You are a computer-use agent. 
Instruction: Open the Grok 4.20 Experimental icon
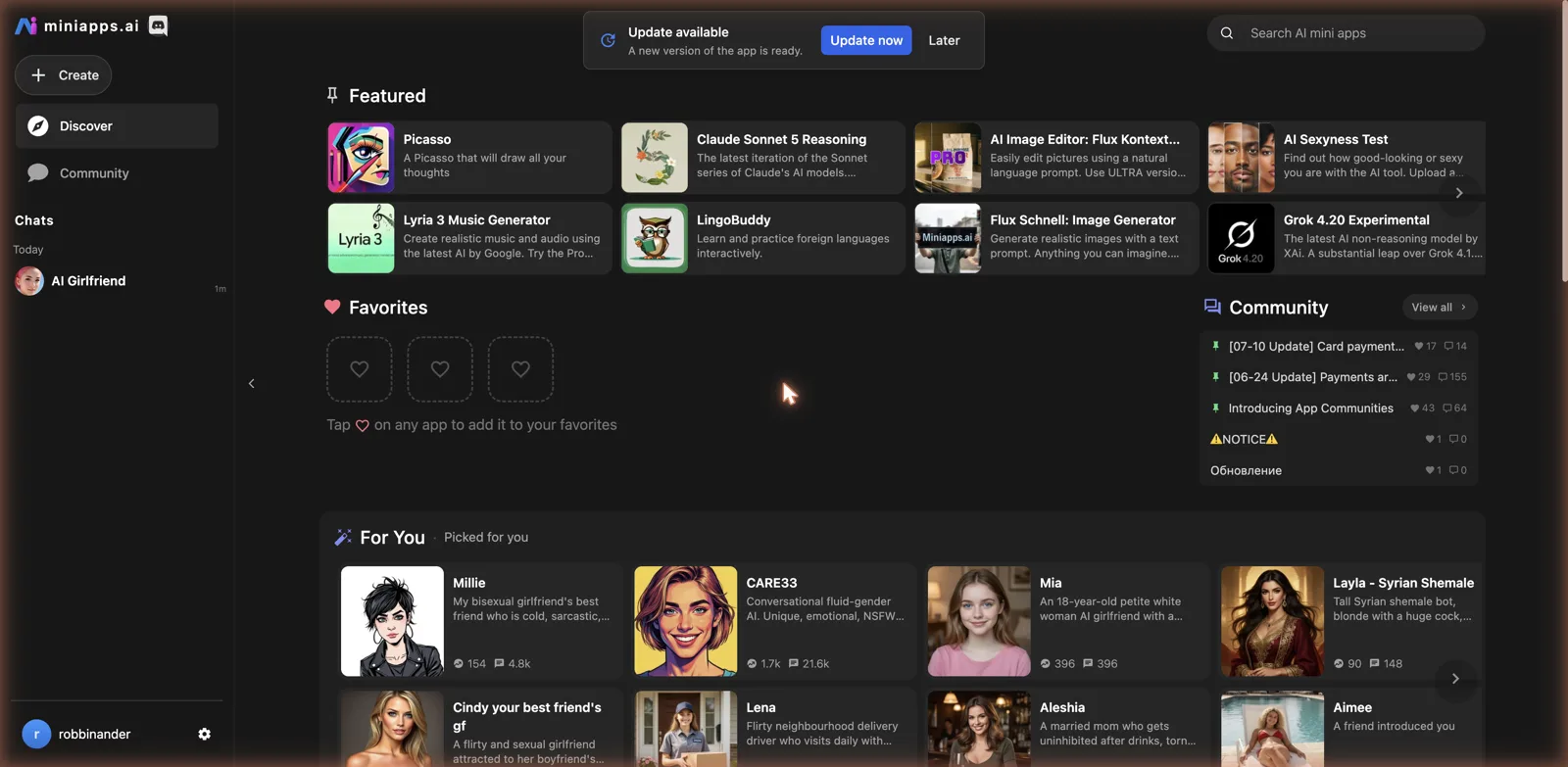[1241, 238]
